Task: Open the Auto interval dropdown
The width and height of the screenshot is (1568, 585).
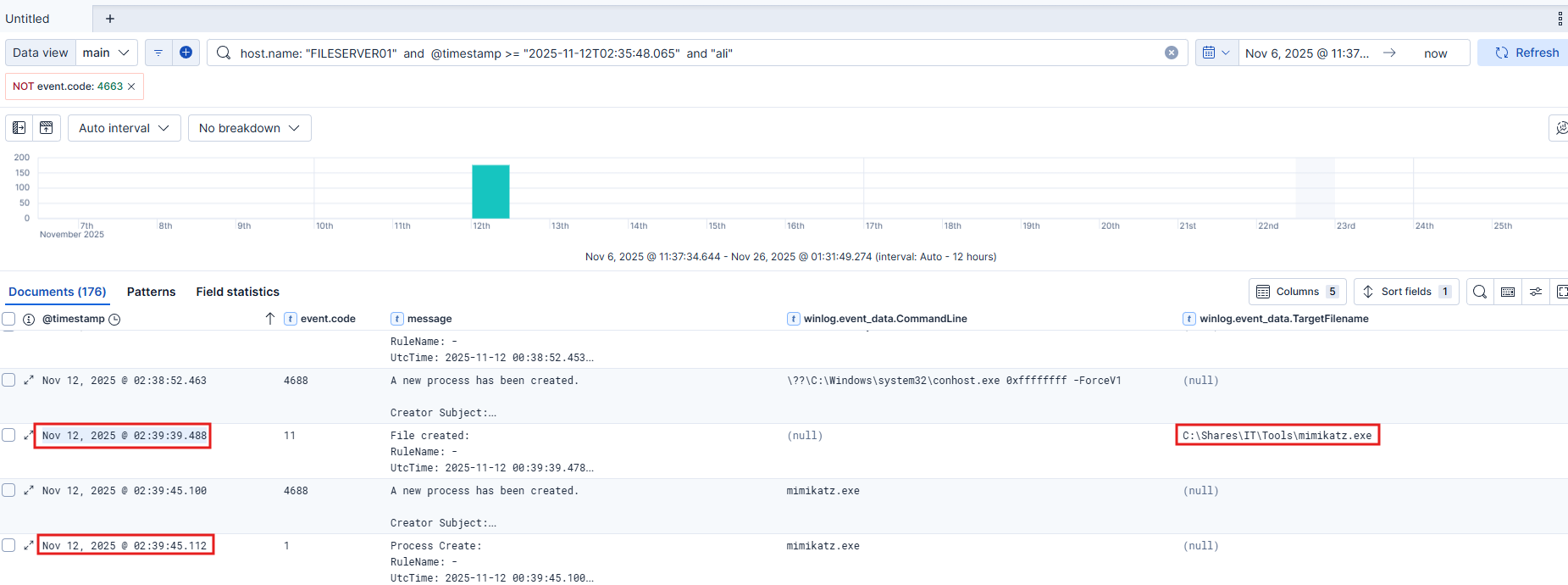Action: click(x=124, y=128)
